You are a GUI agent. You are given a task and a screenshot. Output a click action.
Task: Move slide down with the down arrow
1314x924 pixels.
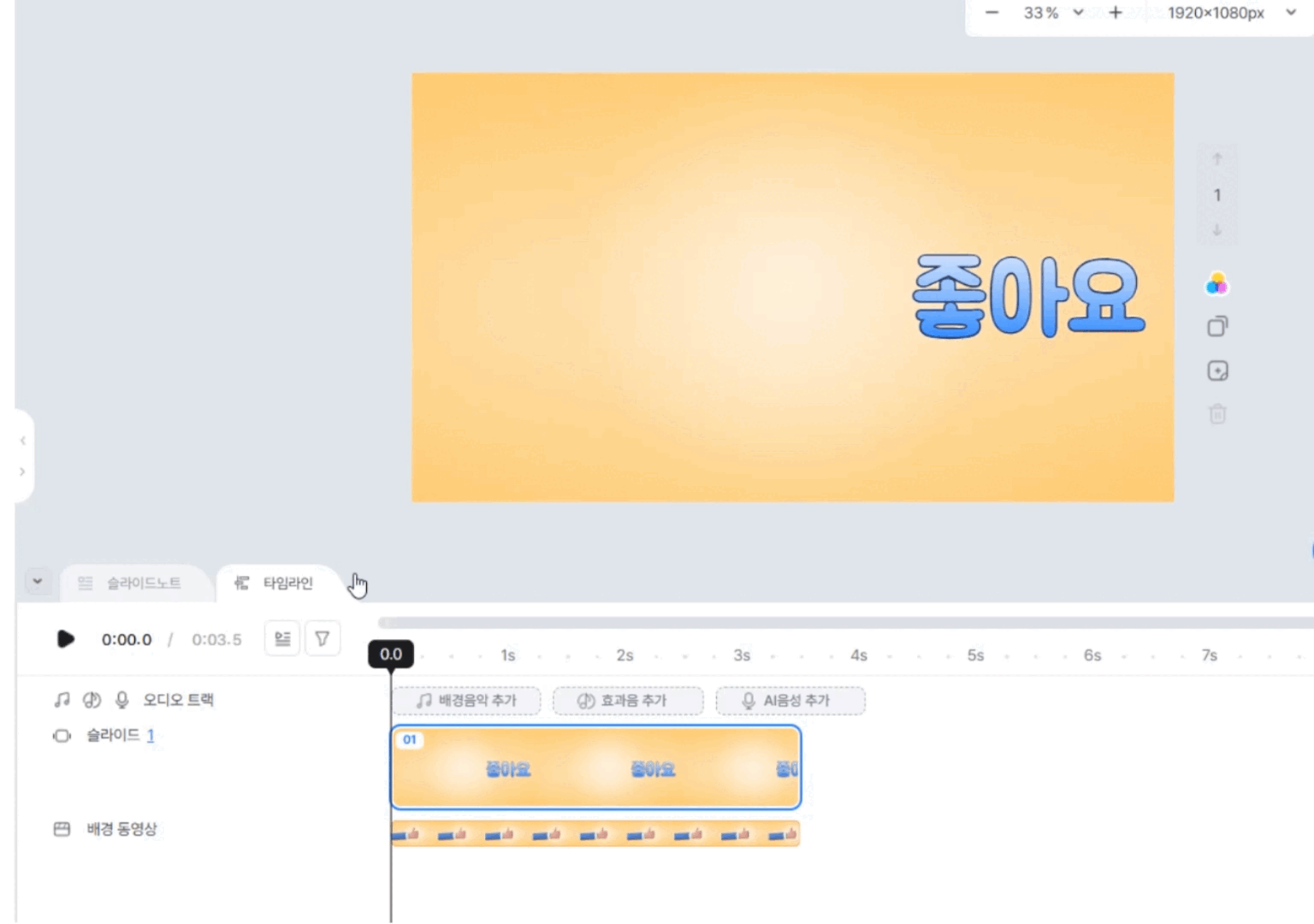click(1217, 230)
